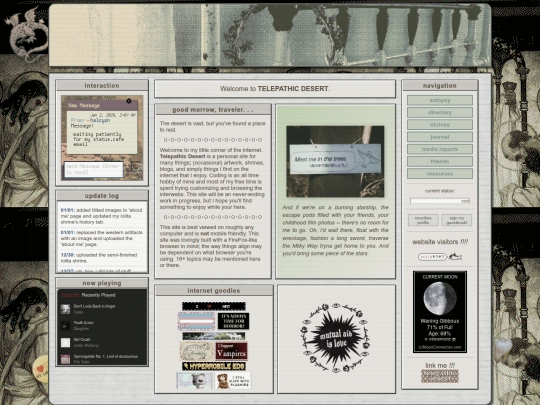Open the neocities profile button
540x405 pixels.
423,220
